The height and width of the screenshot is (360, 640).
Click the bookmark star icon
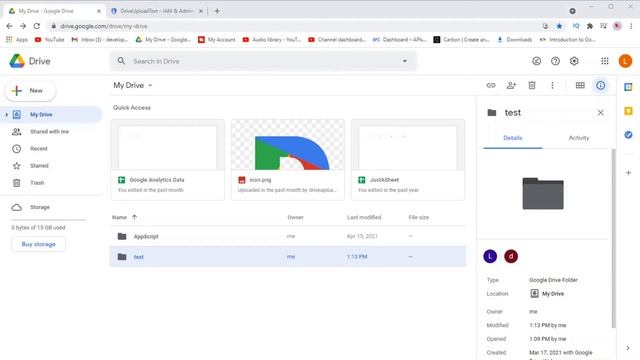click(x=559, y=26)
